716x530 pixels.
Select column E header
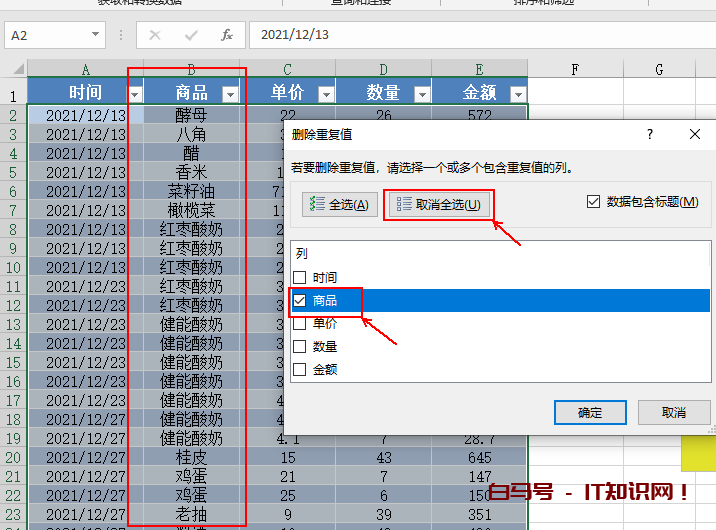point(479,69)
